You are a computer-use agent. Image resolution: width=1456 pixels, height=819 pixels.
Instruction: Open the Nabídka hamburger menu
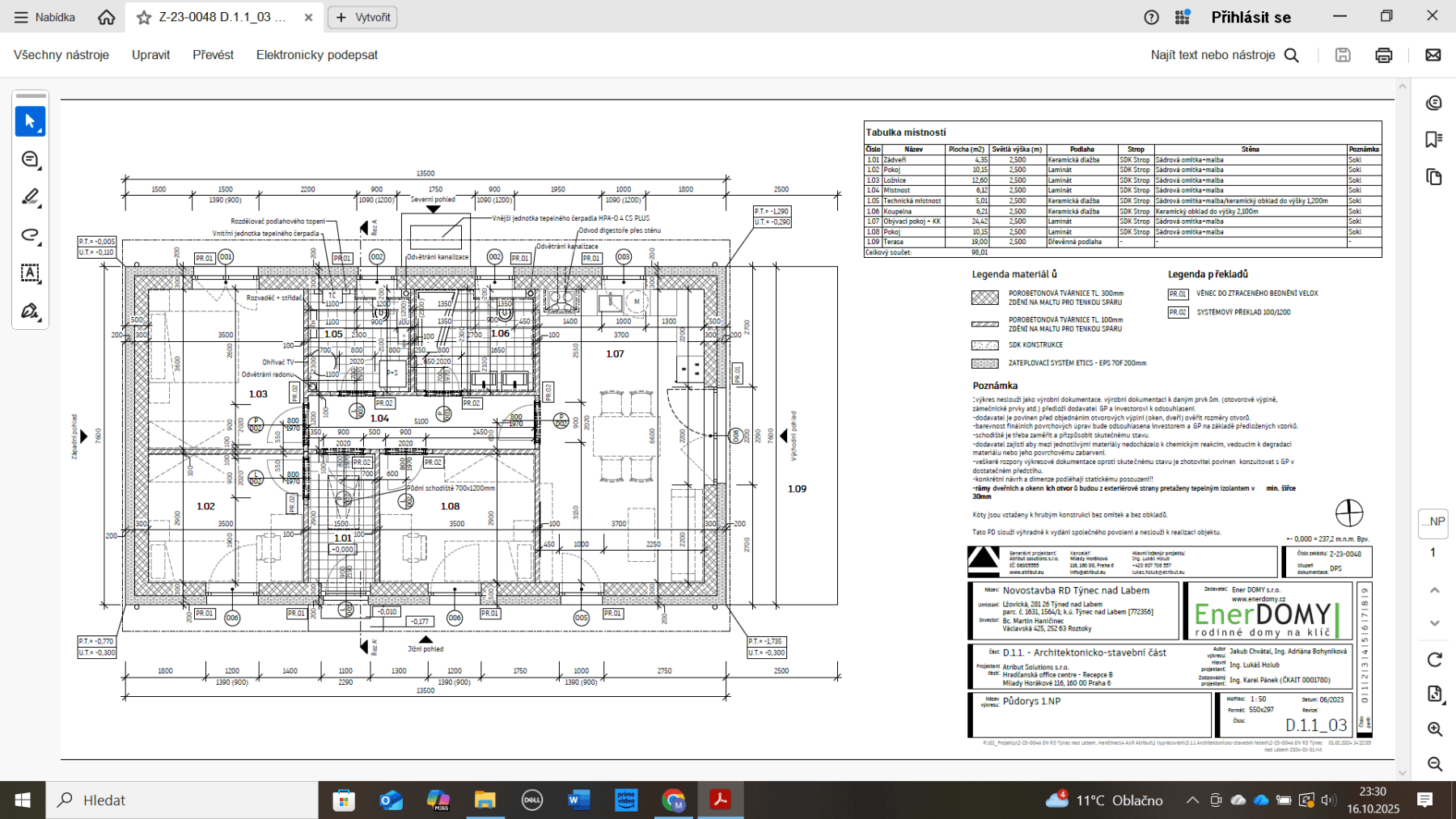pyautogui.click(x=44, y=17)
